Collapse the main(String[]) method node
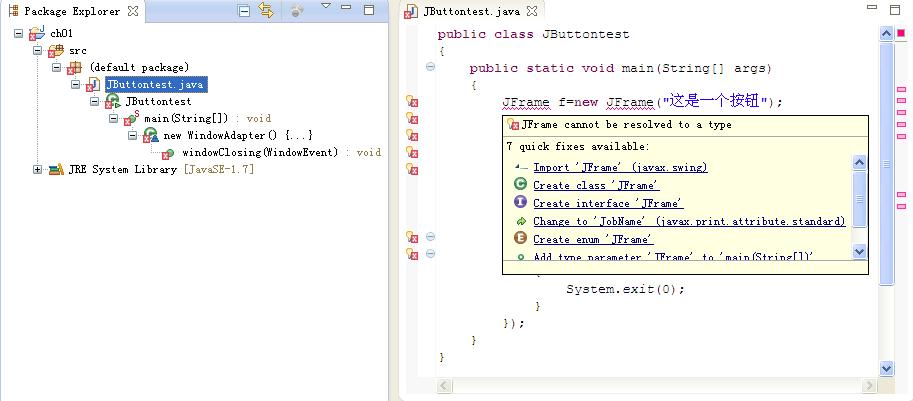The image size is (913, 401). [114, 118]
